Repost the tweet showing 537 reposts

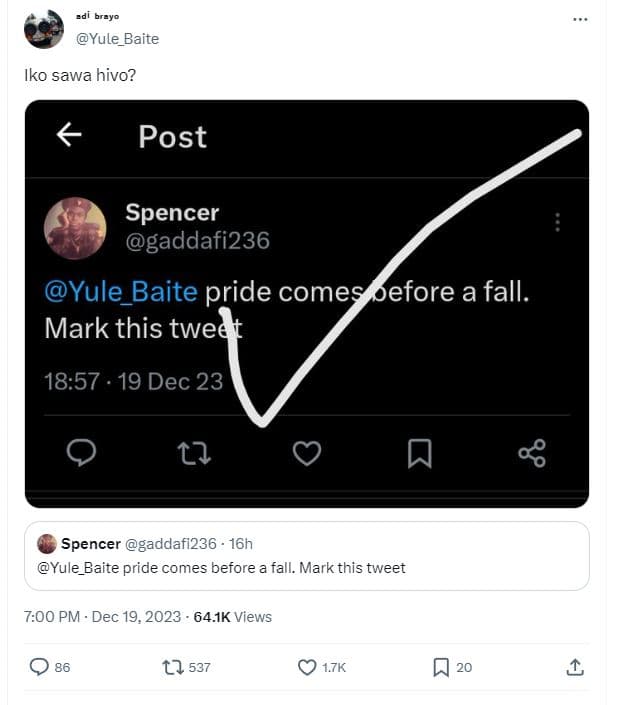pos(172,667)
